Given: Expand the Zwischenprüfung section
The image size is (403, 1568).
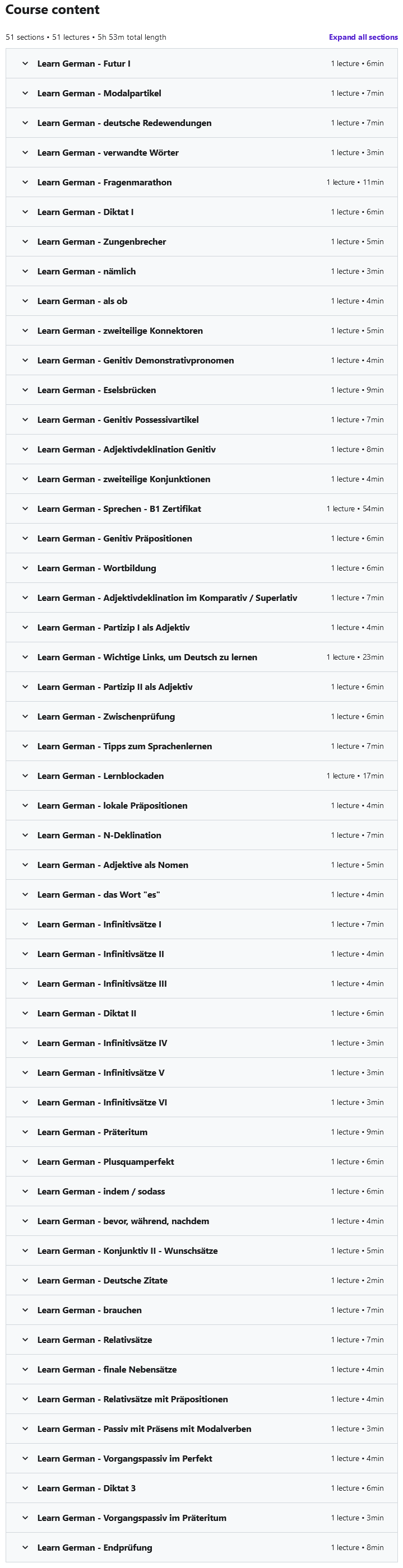Looking at the screenshot, I should [x=201, y=716].
